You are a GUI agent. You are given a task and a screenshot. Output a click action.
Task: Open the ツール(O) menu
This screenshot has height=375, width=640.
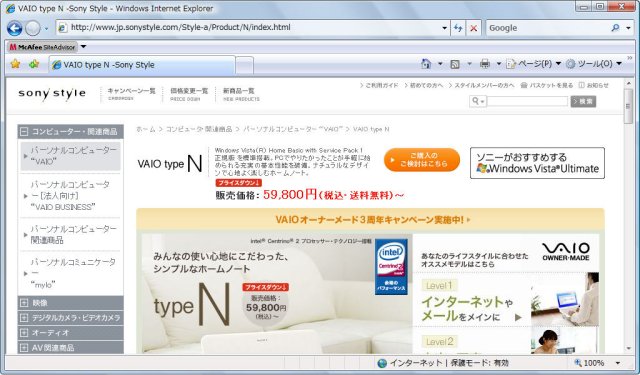click(594, 64)
